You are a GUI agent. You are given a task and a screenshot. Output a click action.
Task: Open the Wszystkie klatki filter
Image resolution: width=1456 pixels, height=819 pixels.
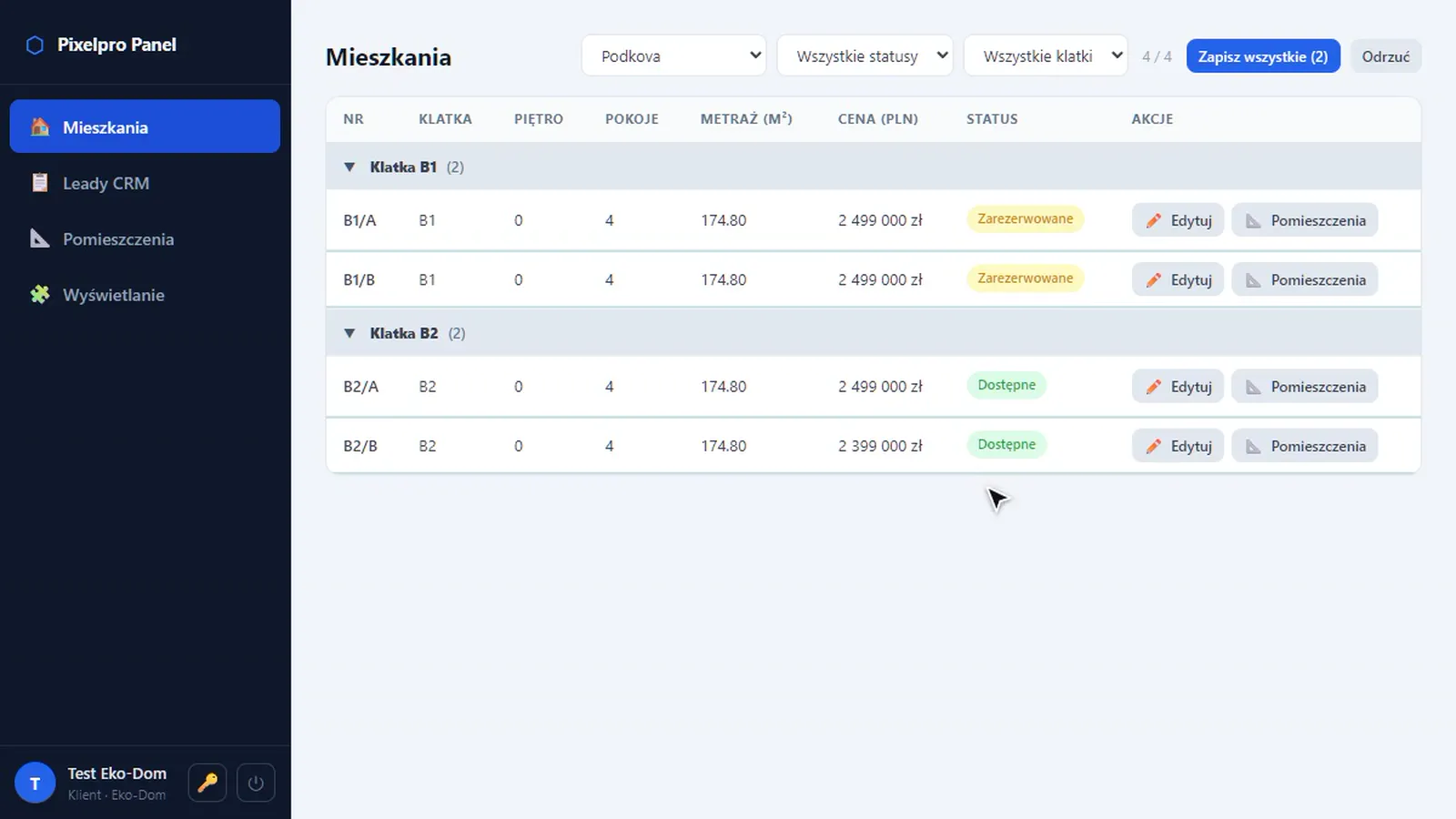[x=1046, y=56]
